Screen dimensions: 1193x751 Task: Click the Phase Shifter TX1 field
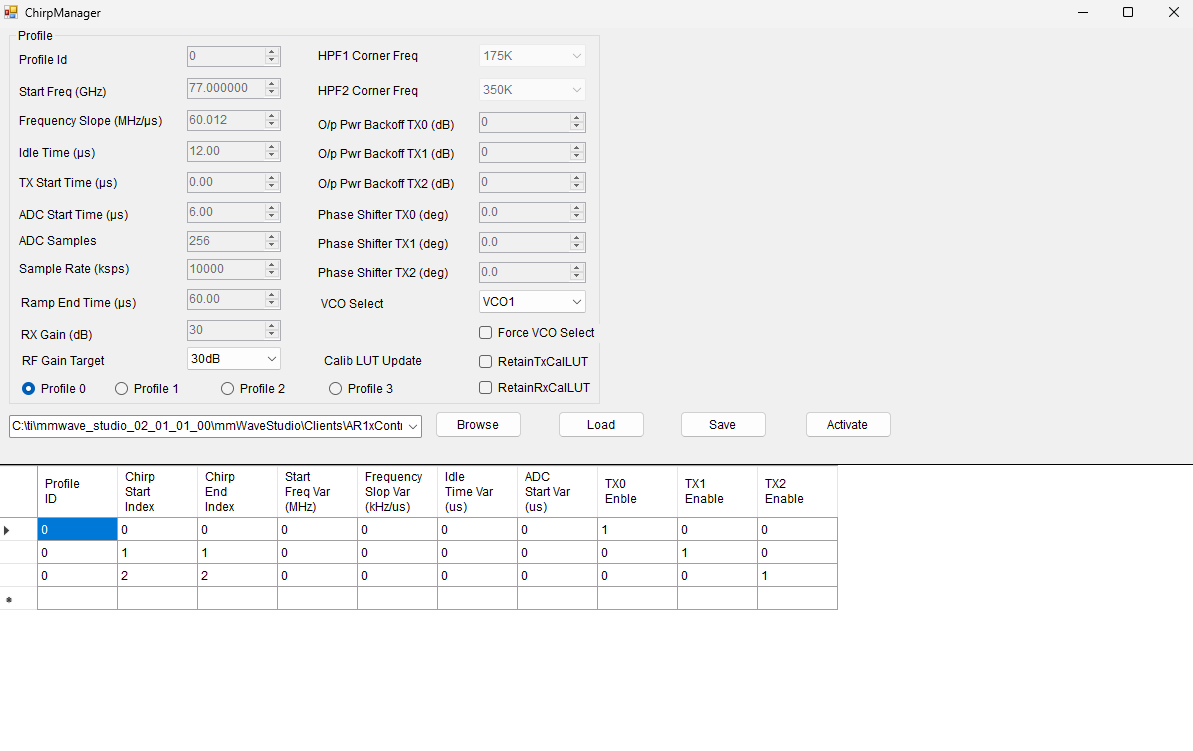532,243
